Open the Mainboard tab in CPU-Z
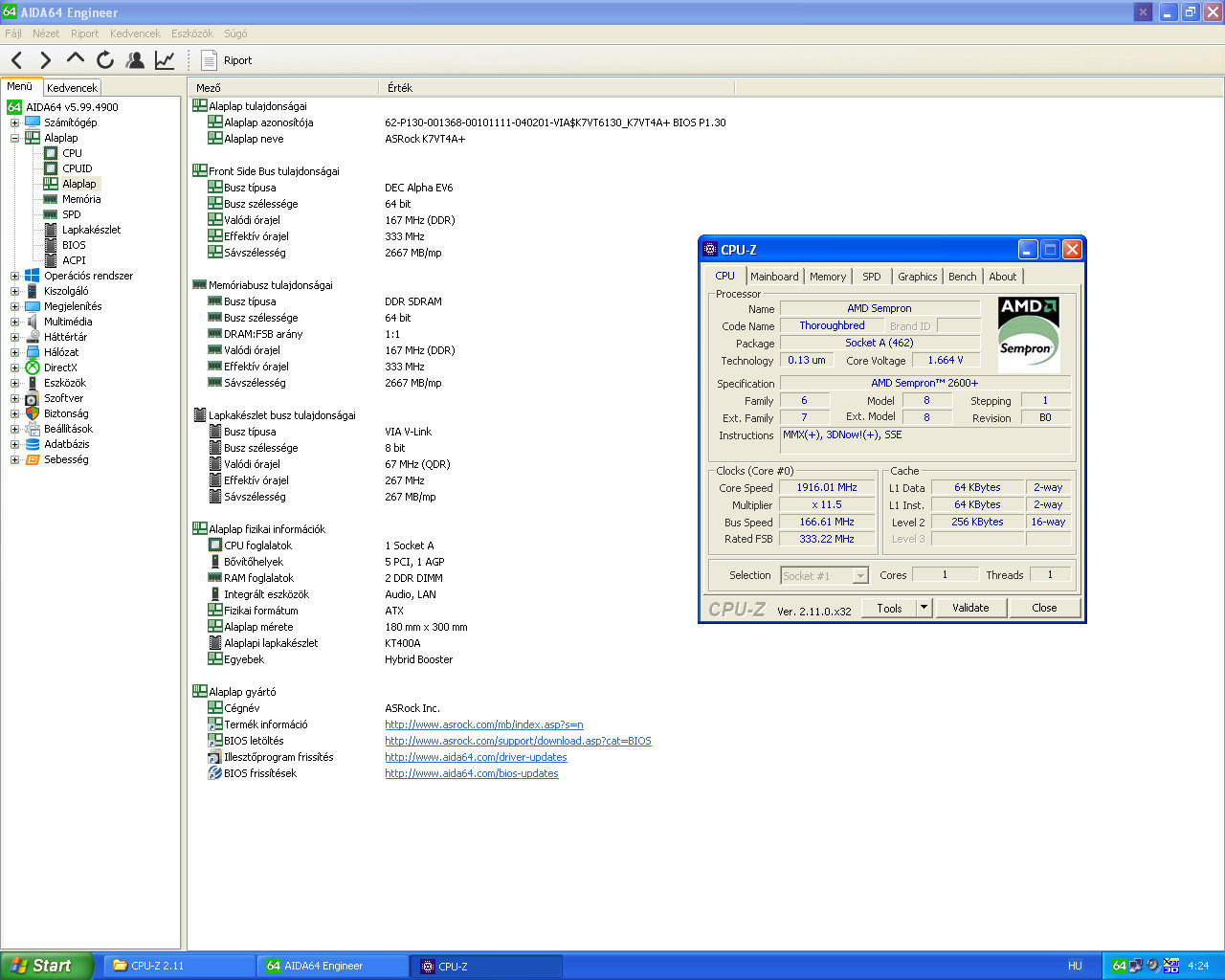1225x980 pixels. click(x=774, y=277)
